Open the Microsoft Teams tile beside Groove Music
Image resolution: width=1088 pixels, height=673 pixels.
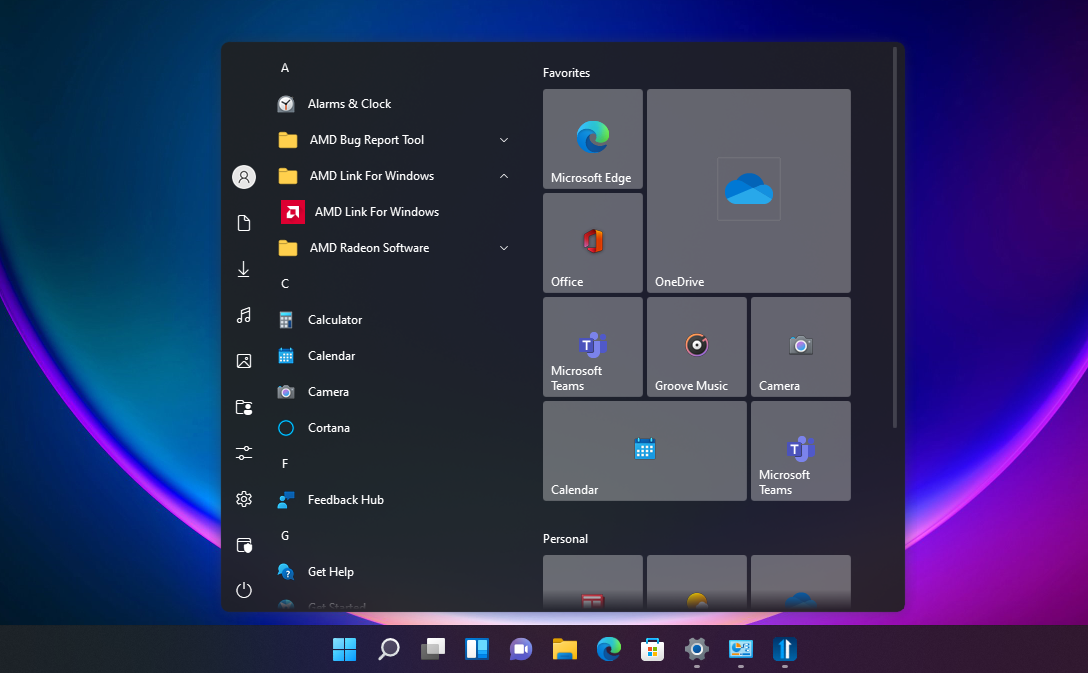click(x=593, y=347)
